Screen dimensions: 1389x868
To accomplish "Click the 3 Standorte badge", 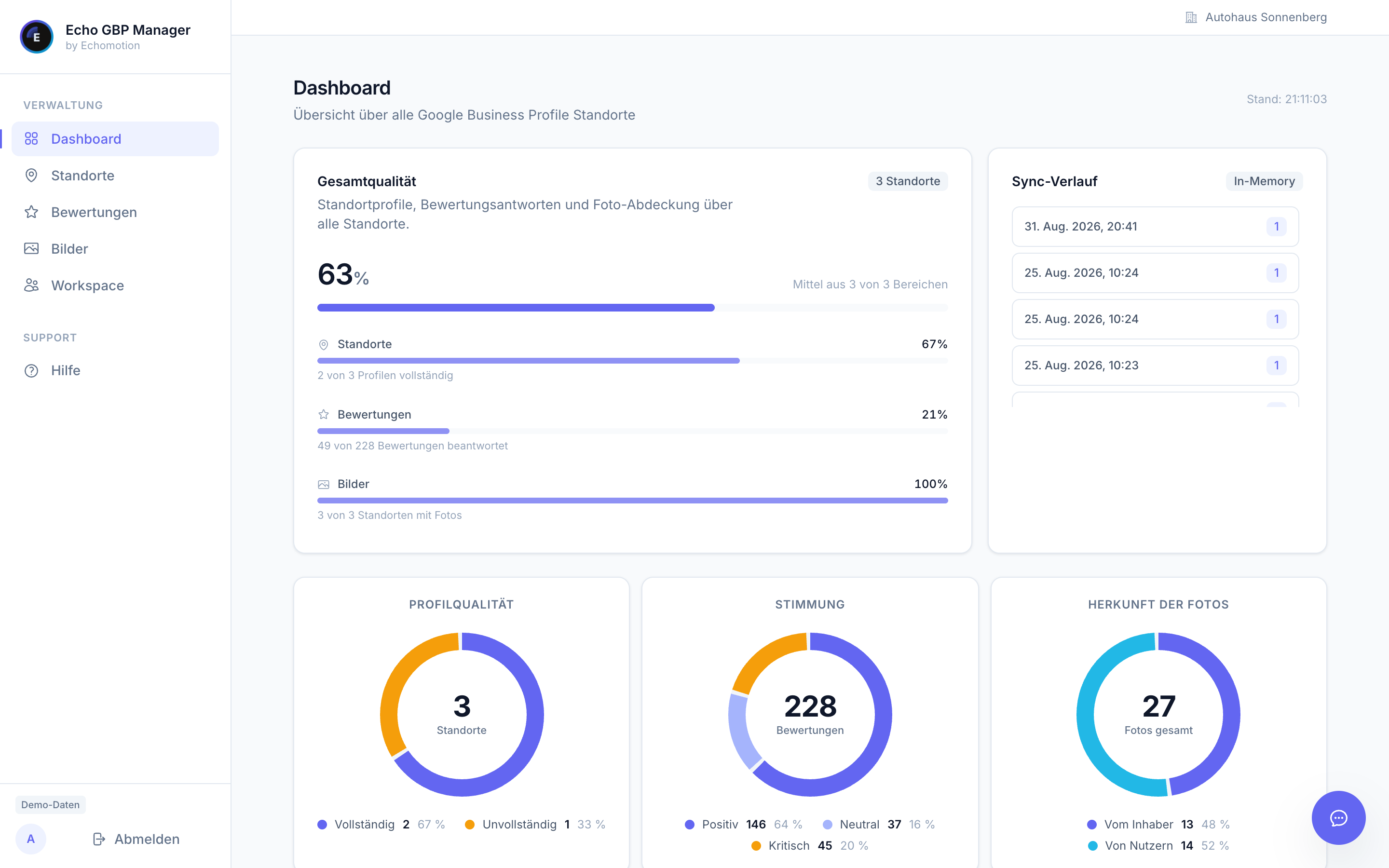I will (x=908, y=181).
